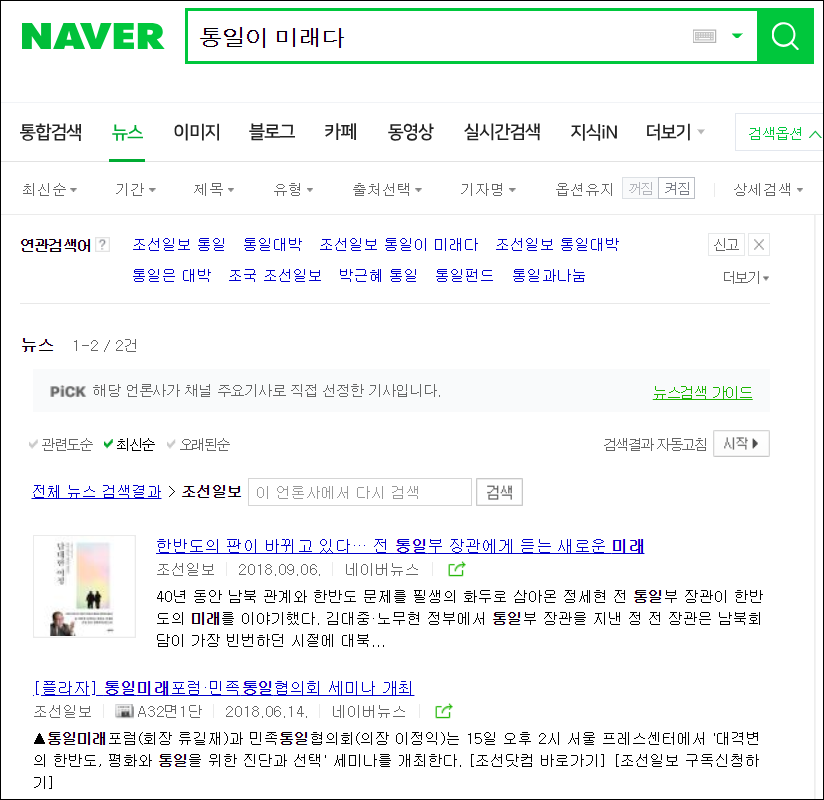Click the 시작 auto-refresh button

(741, 444)
